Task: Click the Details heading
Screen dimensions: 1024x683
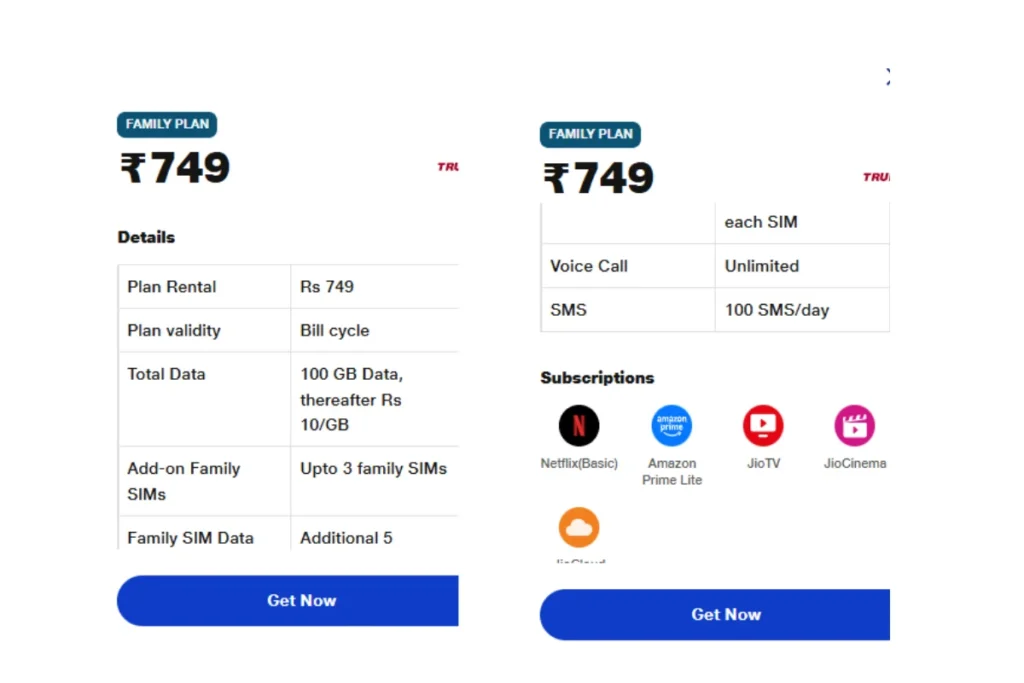Action: coord(146,237)
